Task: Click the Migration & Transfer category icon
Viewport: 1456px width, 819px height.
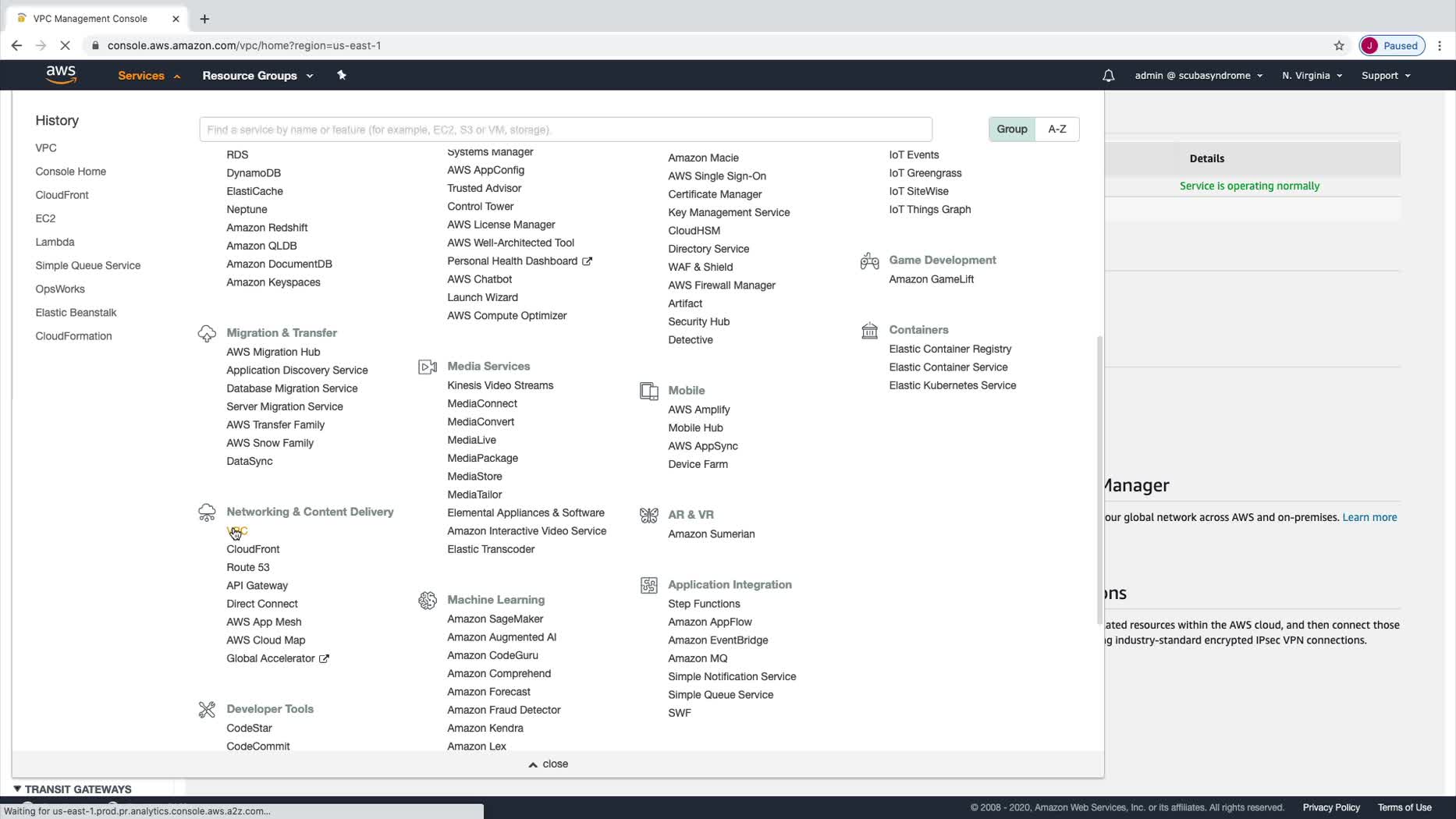Action: pyautogui.click(x=207, y=334)
